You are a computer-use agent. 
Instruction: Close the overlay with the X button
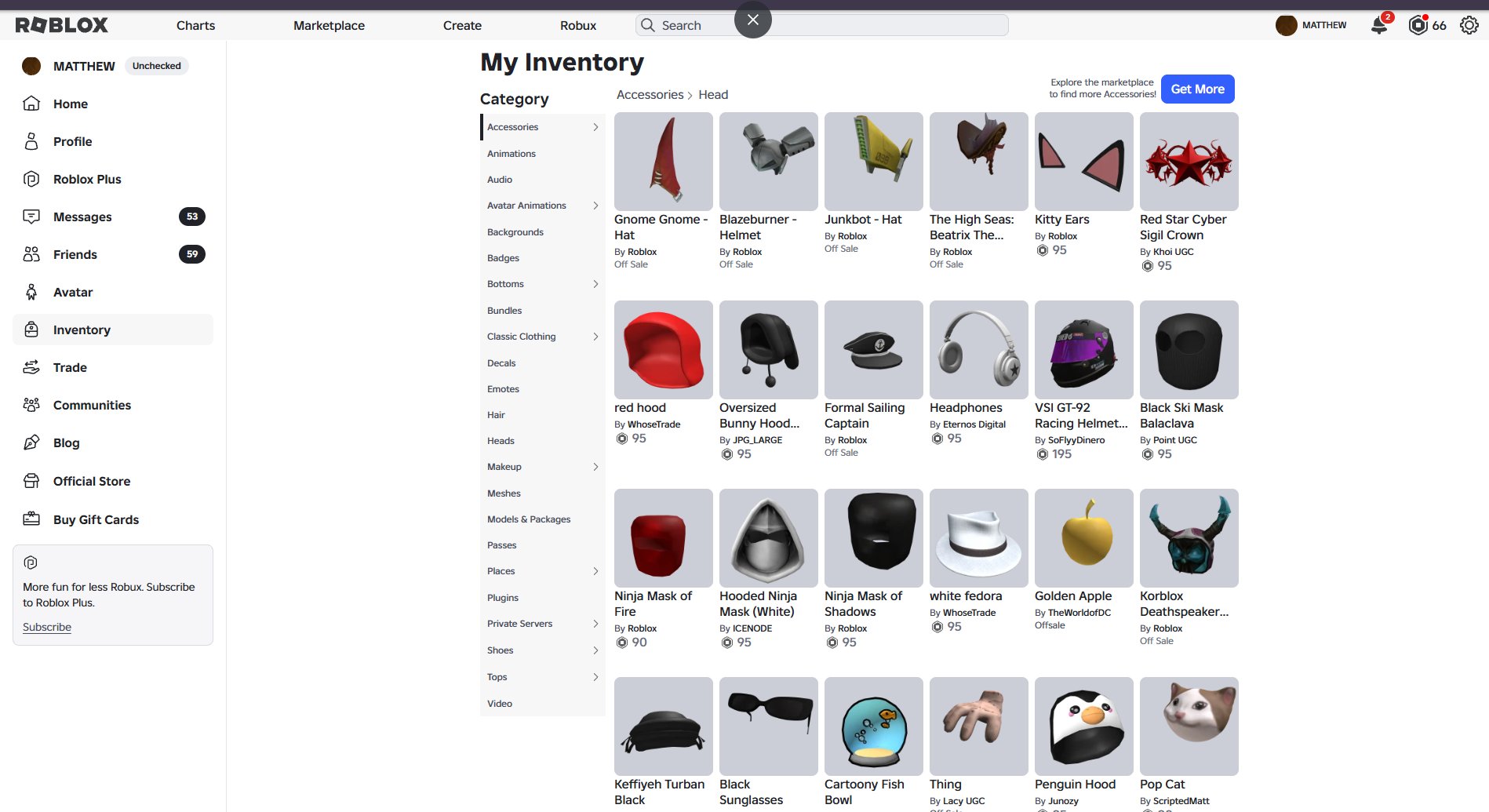click(x=753, y=20)
